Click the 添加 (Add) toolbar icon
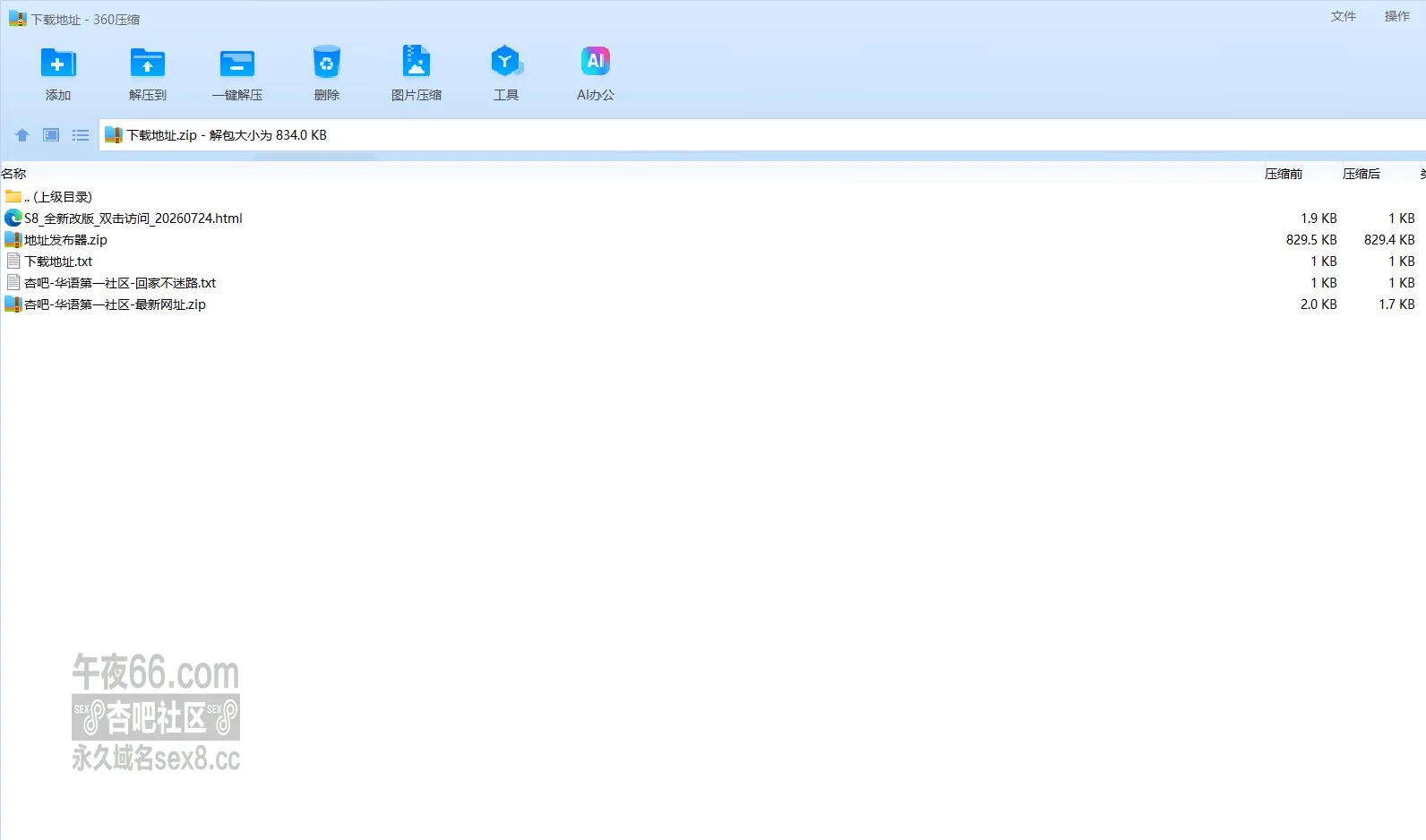This screenshot has height=840, width=1426. pyautogui.click(x=58, y=64)
